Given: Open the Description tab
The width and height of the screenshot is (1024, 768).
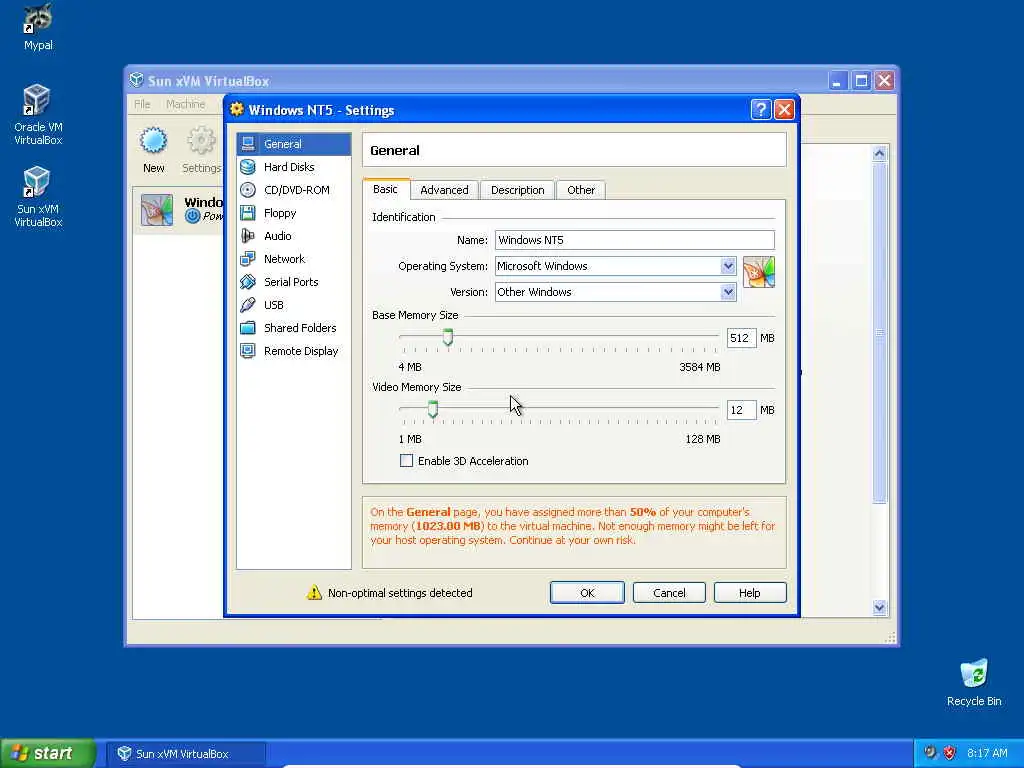Looking at the screenshot, I should (x=517, y=190).
